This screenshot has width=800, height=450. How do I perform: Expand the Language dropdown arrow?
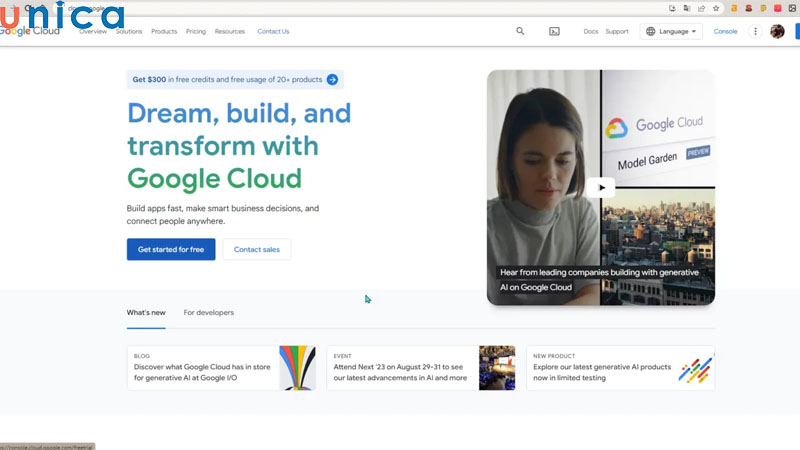click(x=694, y=32)
